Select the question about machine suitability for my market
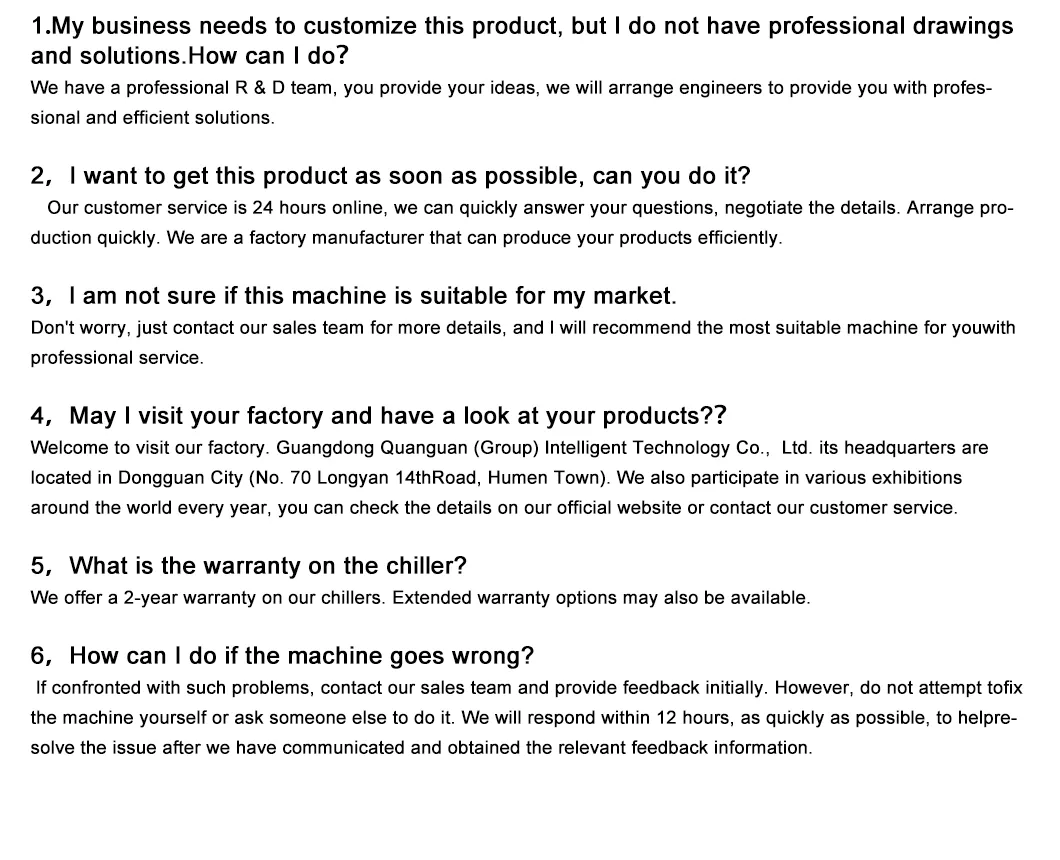 [354, 297]
